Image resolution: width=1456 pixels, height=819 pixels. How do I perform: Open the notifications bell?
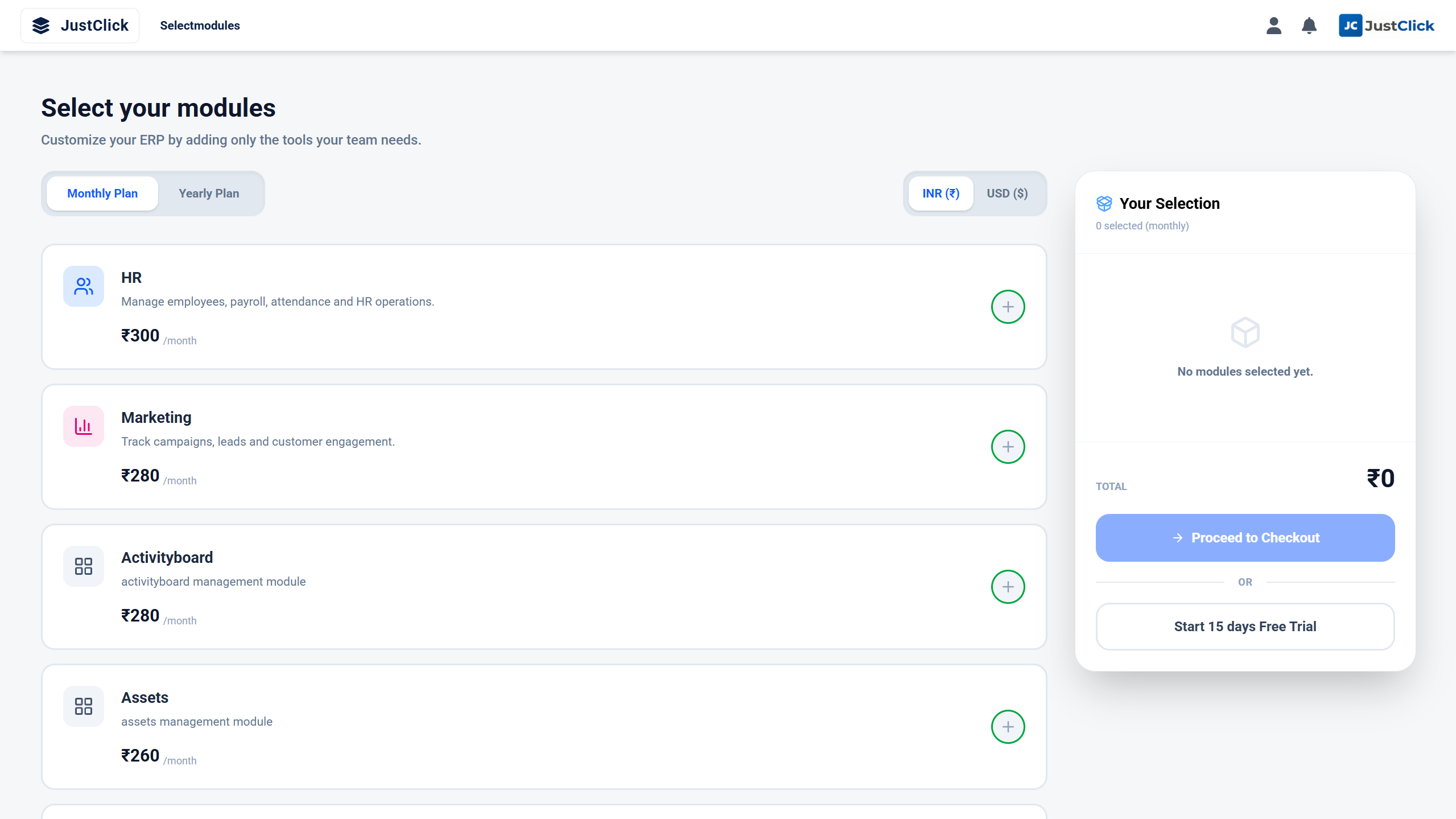1309,26
